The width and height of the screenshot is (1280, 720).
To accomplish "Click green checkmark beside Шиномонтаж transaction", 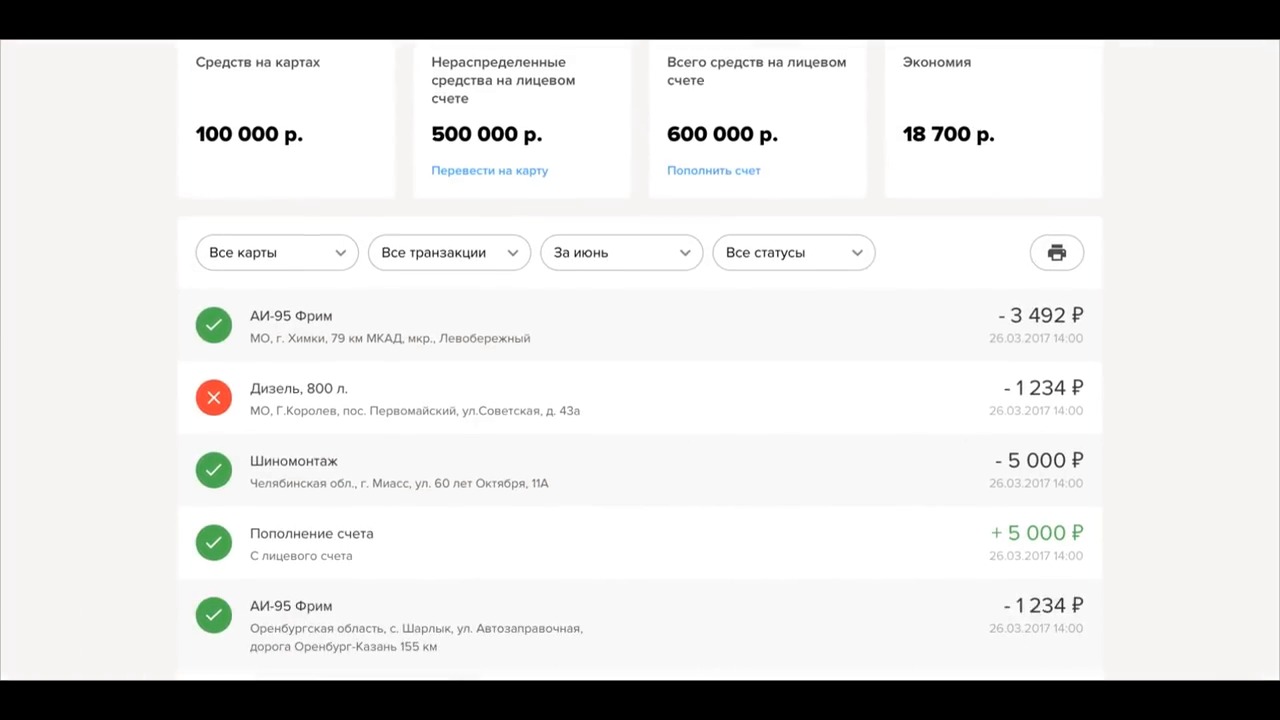I will click(213, 470).
